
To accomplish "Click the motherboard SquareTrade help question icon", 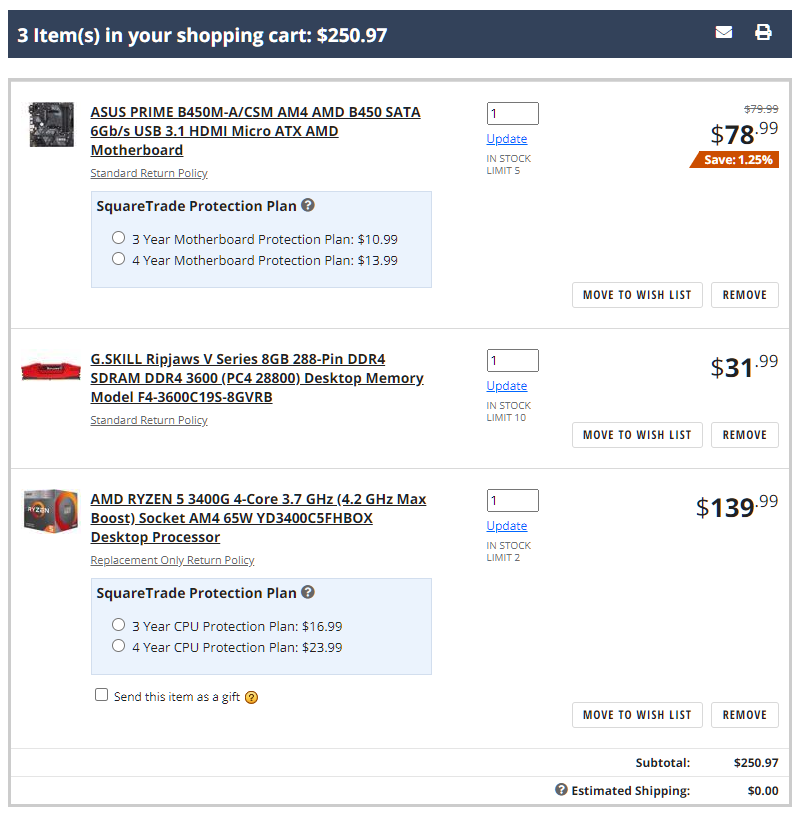I will coord(308,205).
